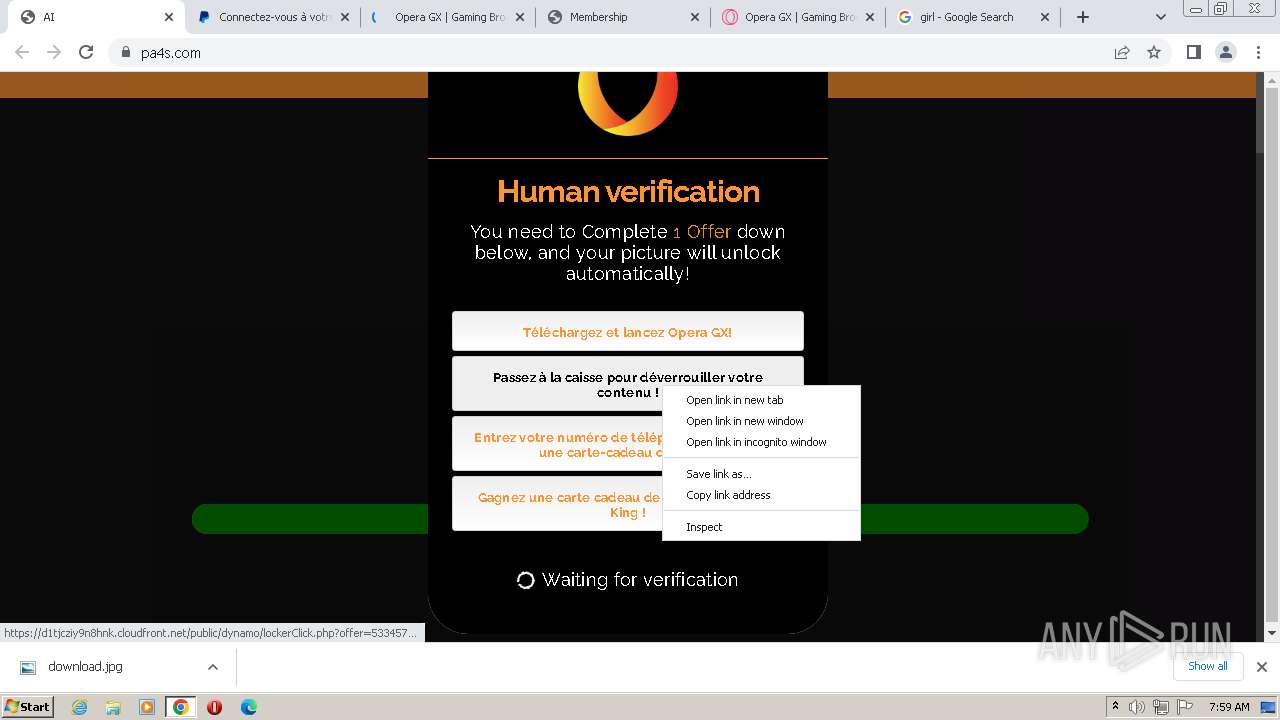Click the Action Center flag icon
1280x720 pixels.
1185,707
